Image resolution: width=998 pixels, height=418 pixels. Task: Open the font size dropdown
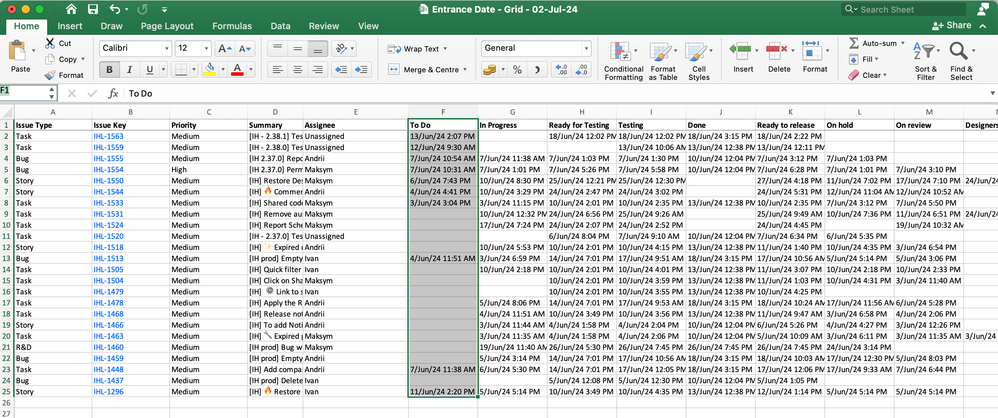point(206,48)
